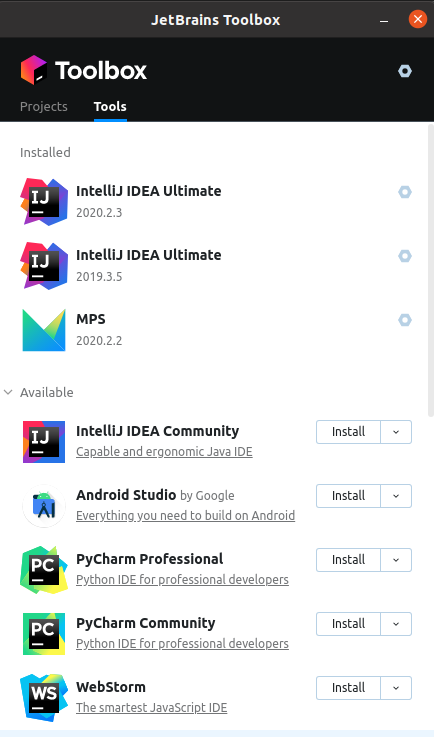Viewport: 434px width, 737px height.
Task: Collapse the Available section chevron
Action: point(8,392)
